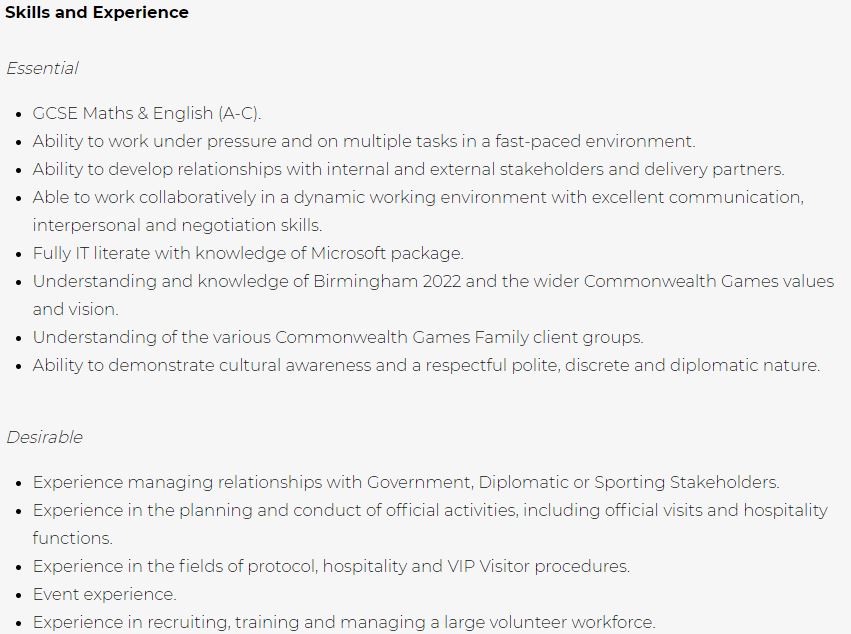
Task: Click the Essential subheading
Action: pos(42,68)
